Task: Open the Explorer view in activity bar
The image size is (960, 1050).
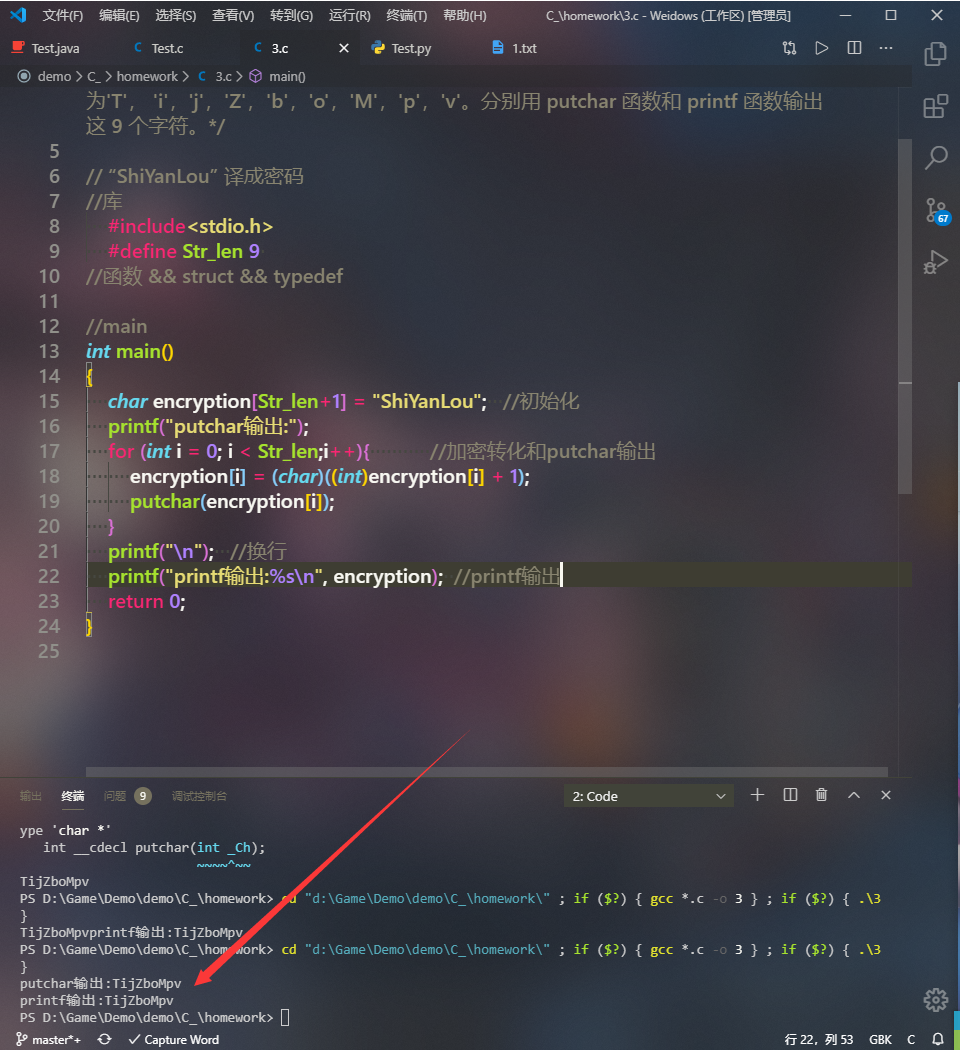Action: click(x=935, y=54)
